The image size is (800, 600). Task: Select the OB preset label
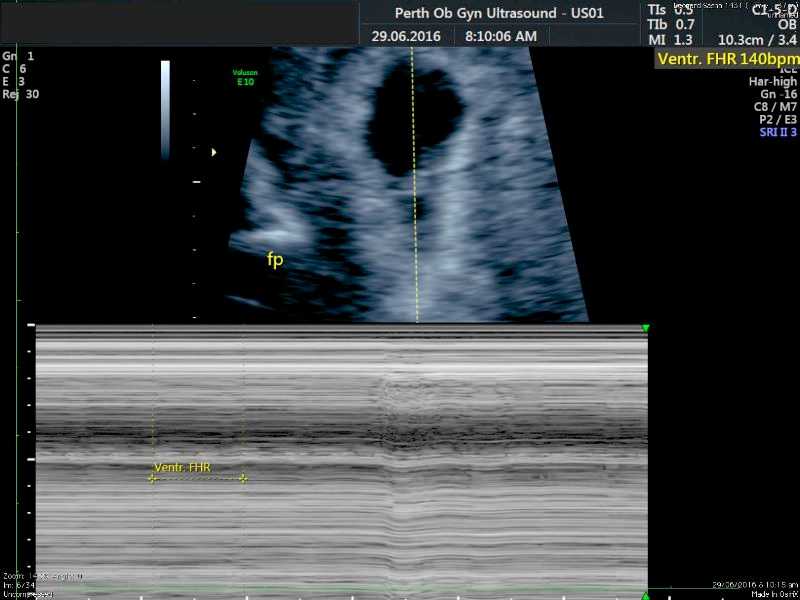pyautogui.click(x=788, y=26)
